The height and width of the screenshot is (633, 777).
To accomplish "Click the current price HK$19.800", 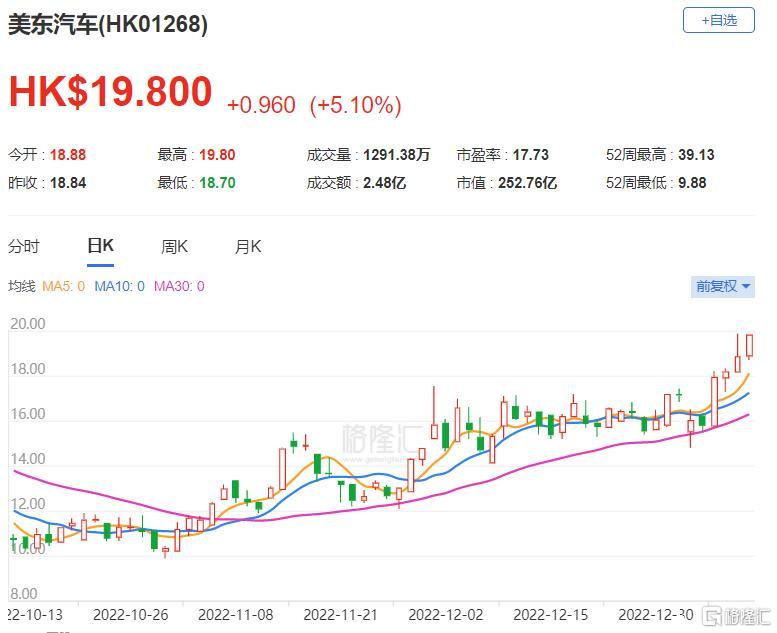I will (x=111, y=91).
